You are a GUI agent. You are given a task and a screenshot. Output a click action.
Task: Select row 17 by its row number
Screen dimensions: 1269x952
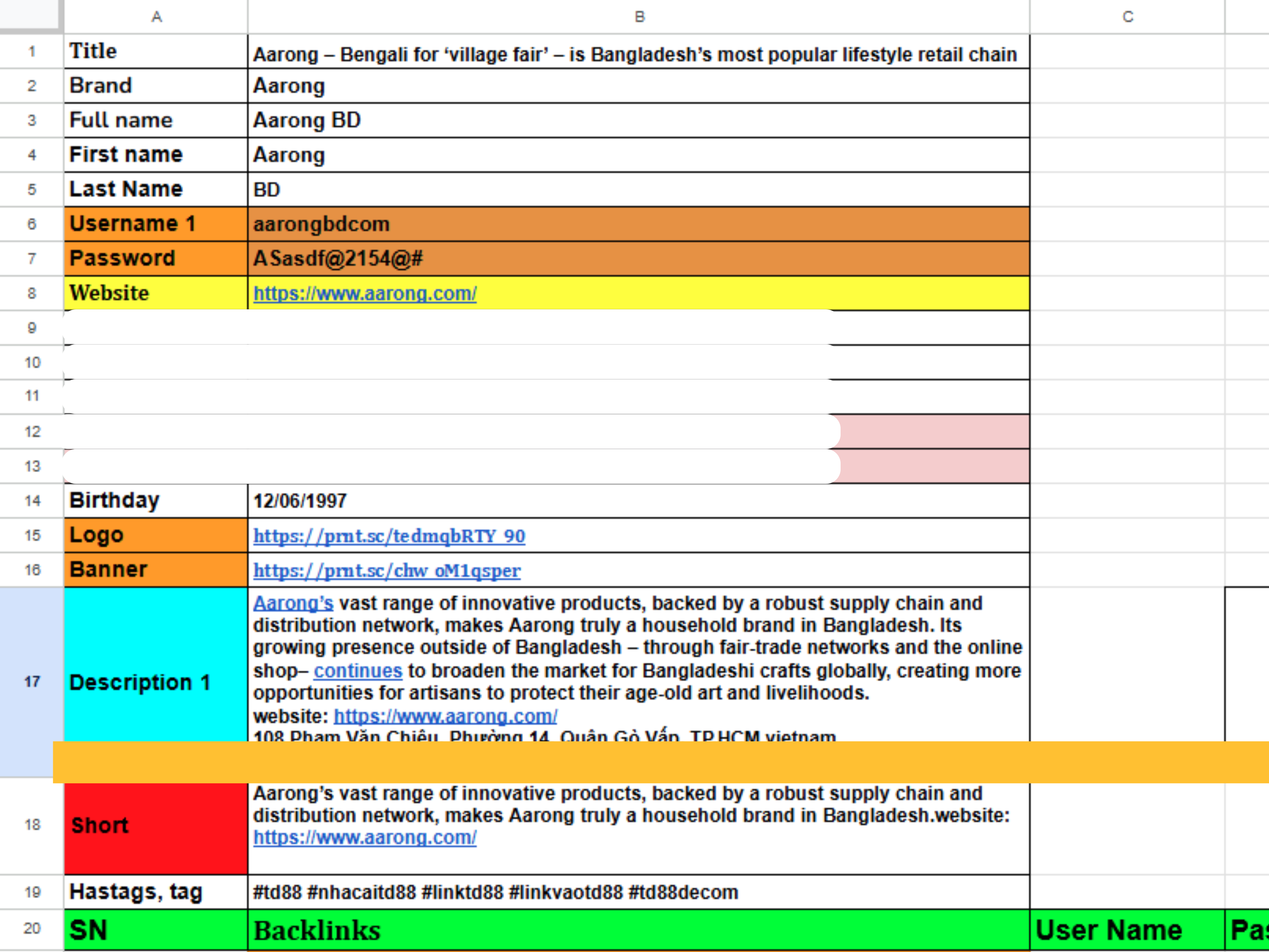(31, 682)
